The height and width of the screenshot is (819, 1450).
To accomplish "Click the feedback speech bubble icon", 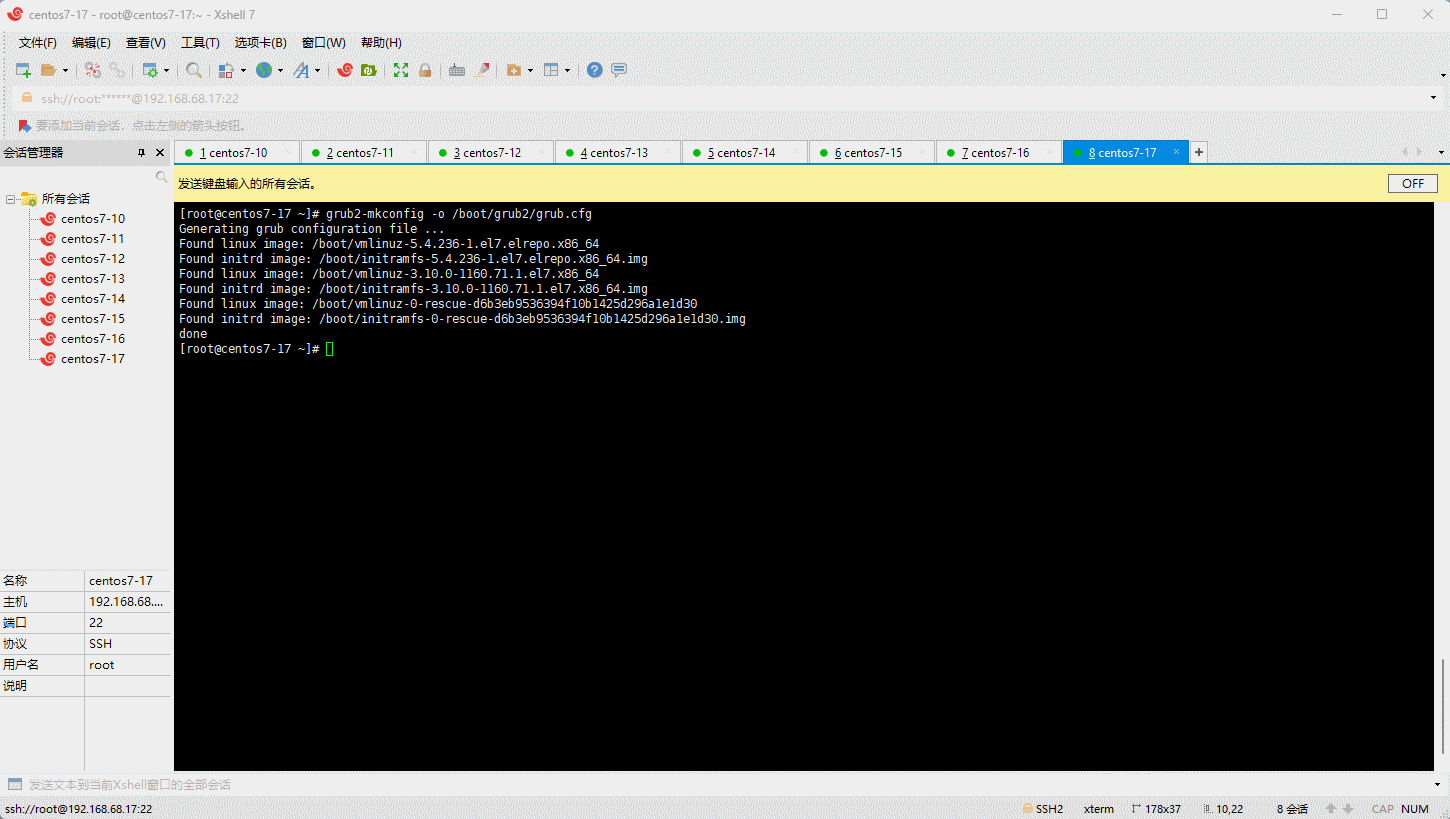I will point(619,70).
